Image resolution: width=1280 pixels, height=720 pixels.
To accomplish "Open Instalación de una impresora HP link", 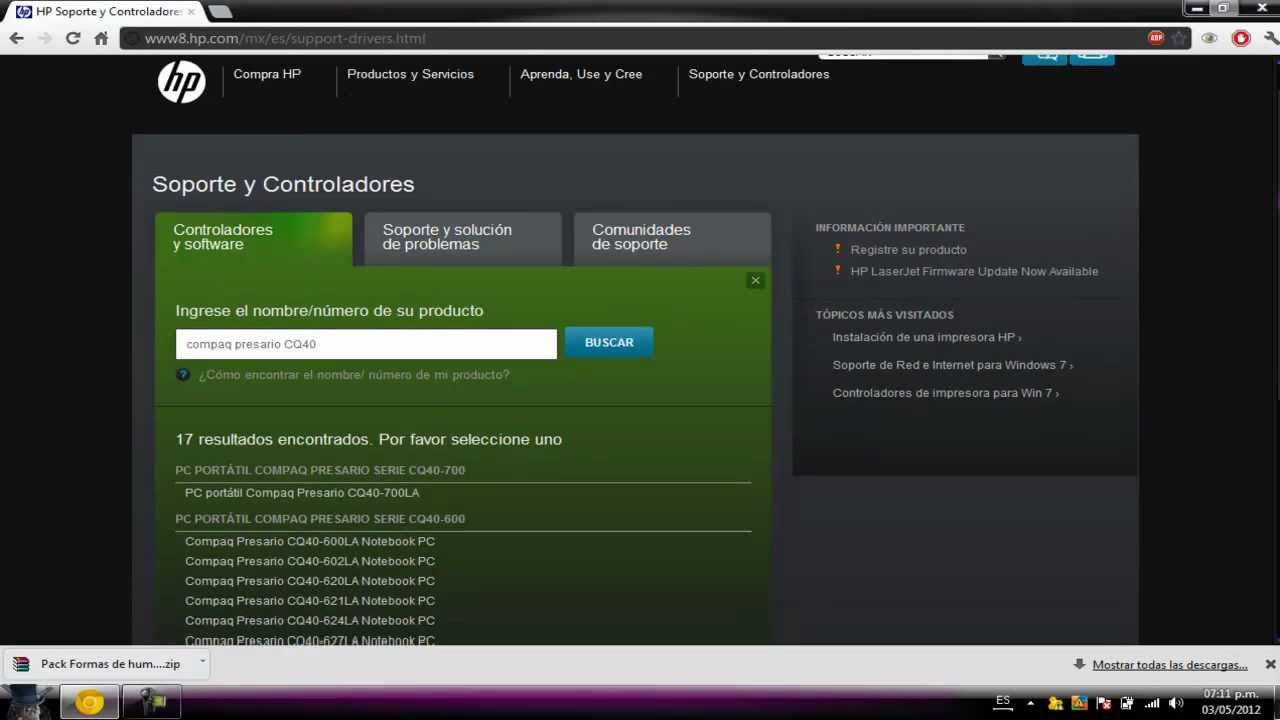I will tap(926, 337).
